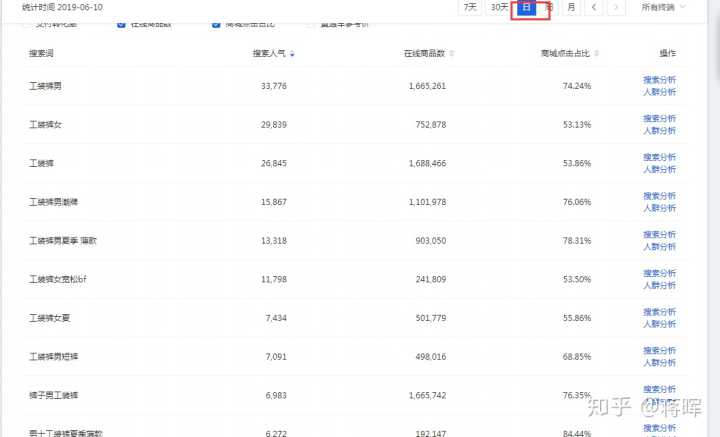The width and height of the screenshot is (720, 437).
Task: Sort by 在线商品数 column sort icon
Action: tap(453, 53)
